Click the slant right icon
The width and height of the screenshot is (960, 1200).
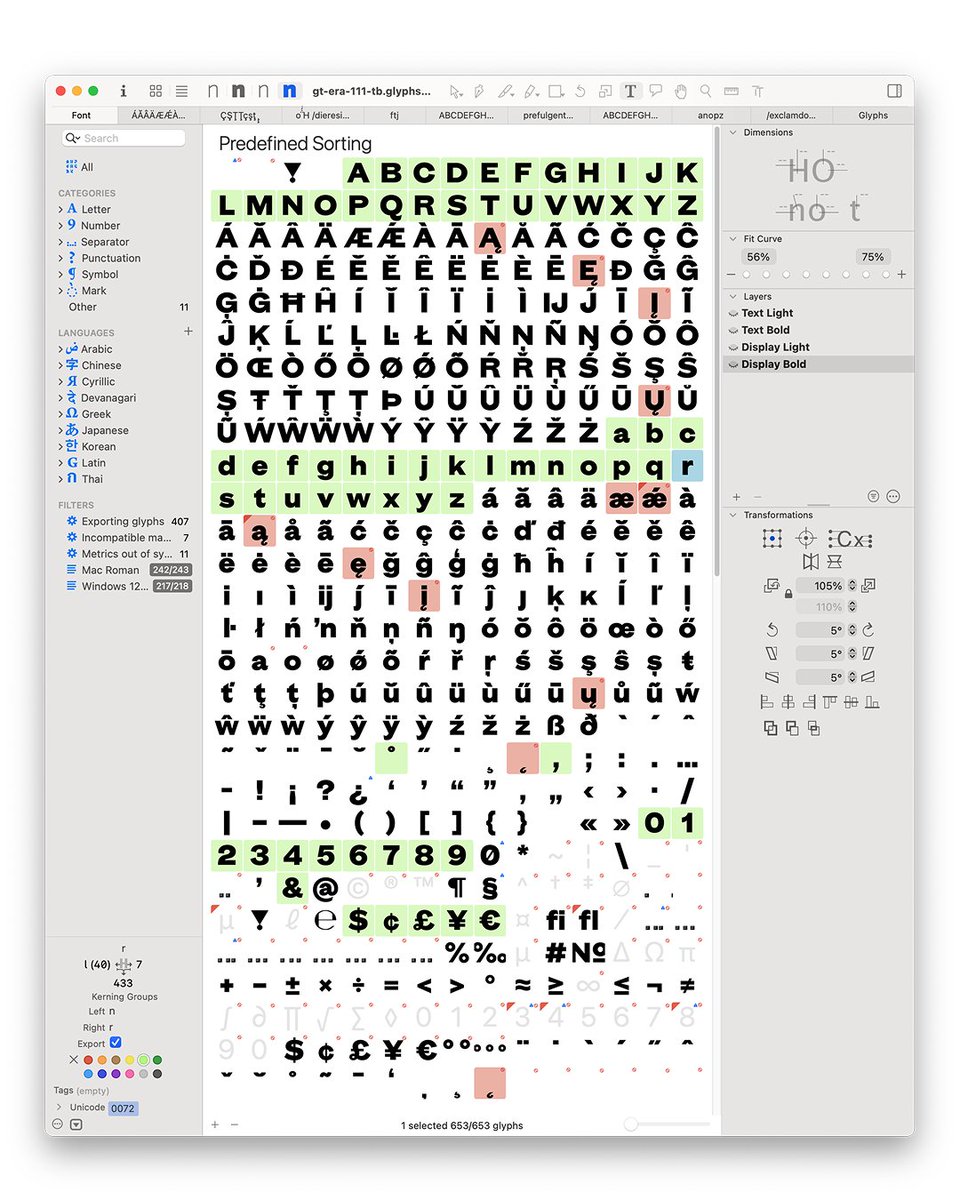pos(868,653)
